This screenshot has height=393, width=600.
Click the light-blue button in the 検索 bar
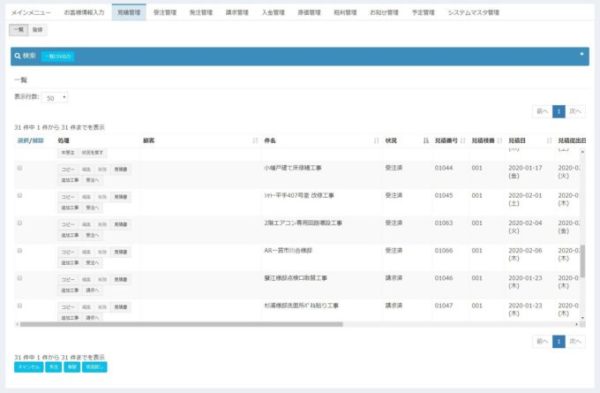coord(58,56)
